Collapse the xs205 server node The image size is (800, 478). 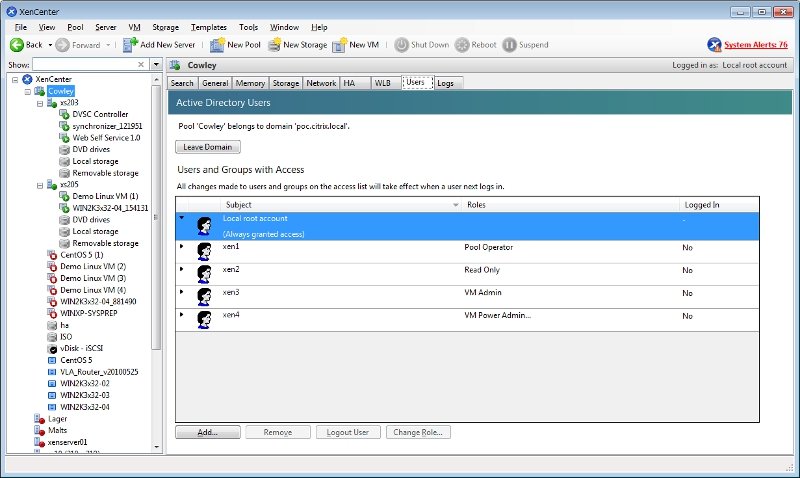(x=40, y=186)
